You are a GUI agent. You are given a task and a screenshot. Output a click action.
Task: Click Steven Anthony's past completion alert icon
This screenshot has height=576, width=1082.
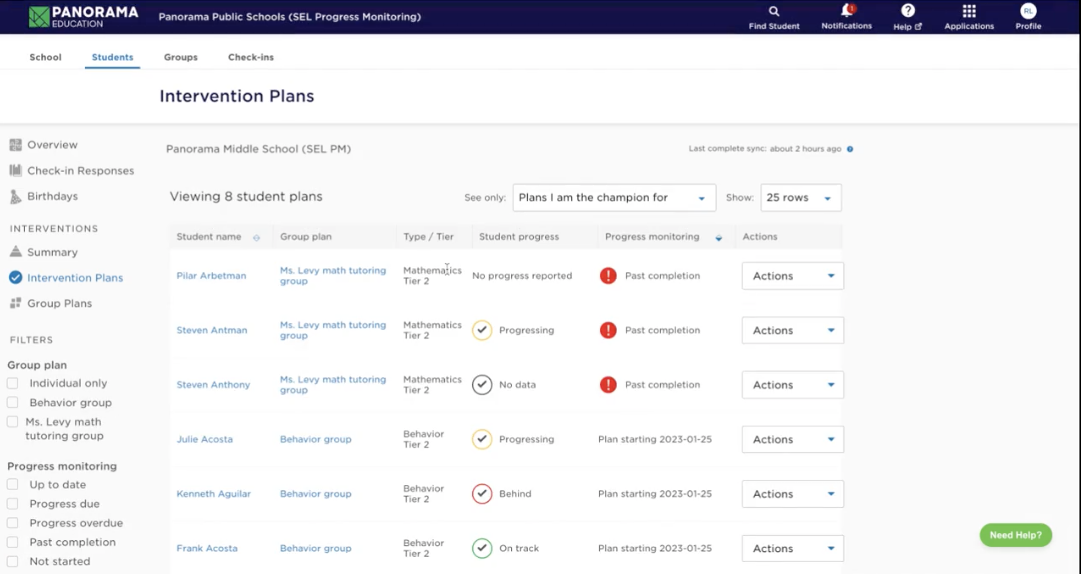608,385
